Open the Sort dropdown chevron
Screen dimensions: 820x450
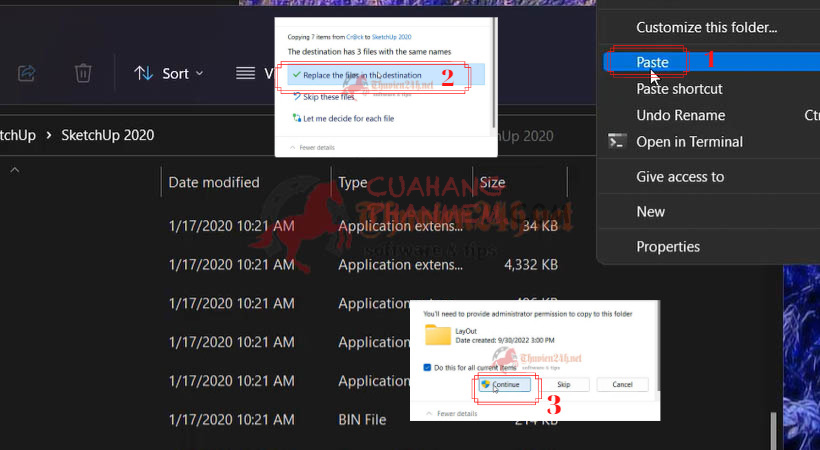[199, 74]
